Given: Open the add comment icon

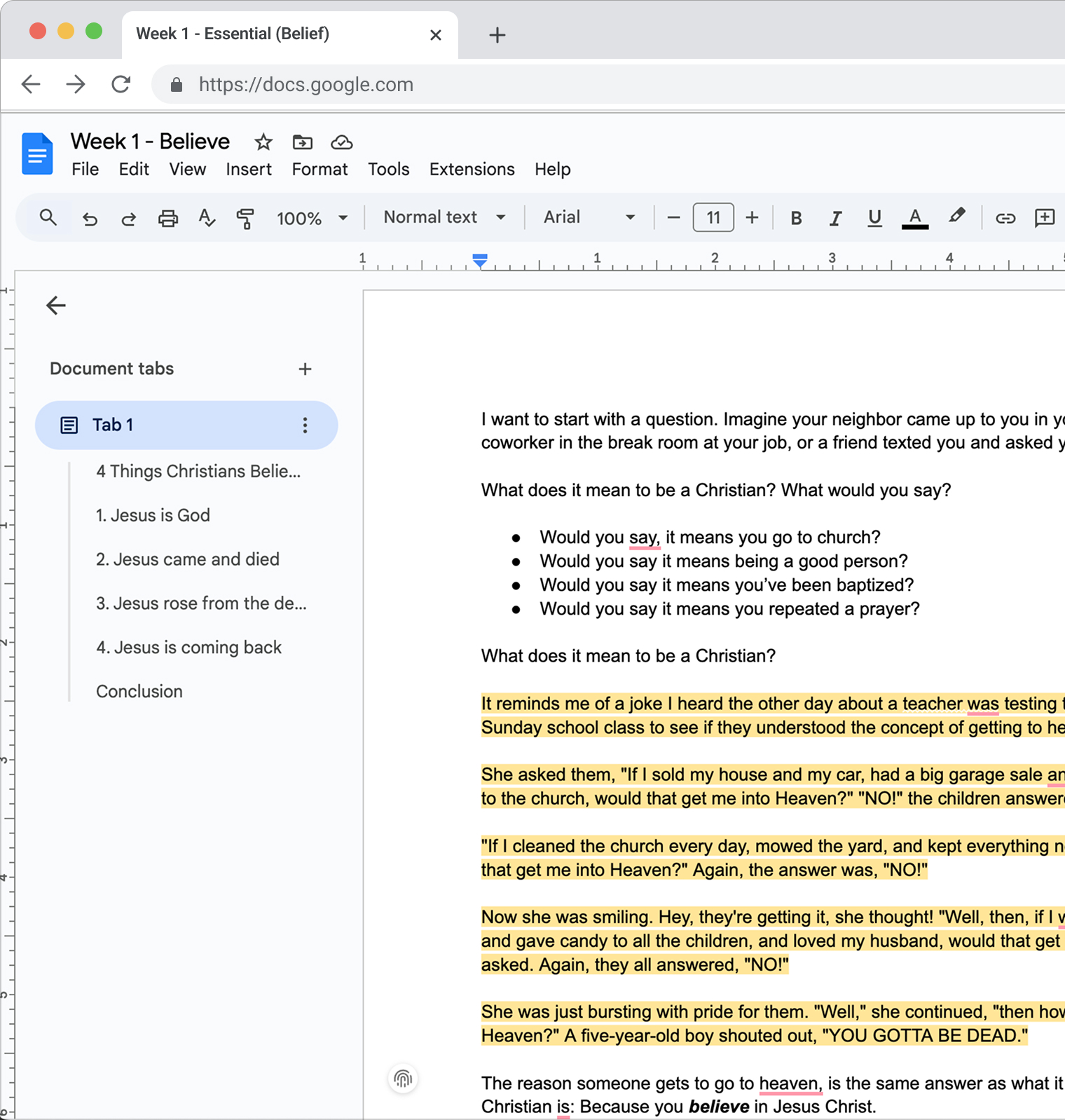Looking at the screenshot, I should 1044,218.
